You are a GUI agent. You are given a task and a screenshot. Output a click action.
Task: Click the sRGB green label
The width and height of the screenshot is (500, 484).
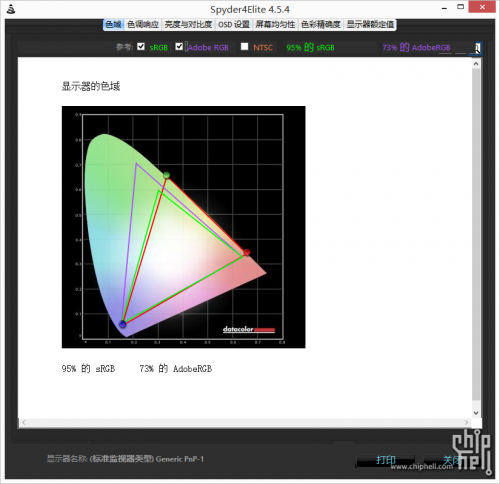[x=159, y=48]
